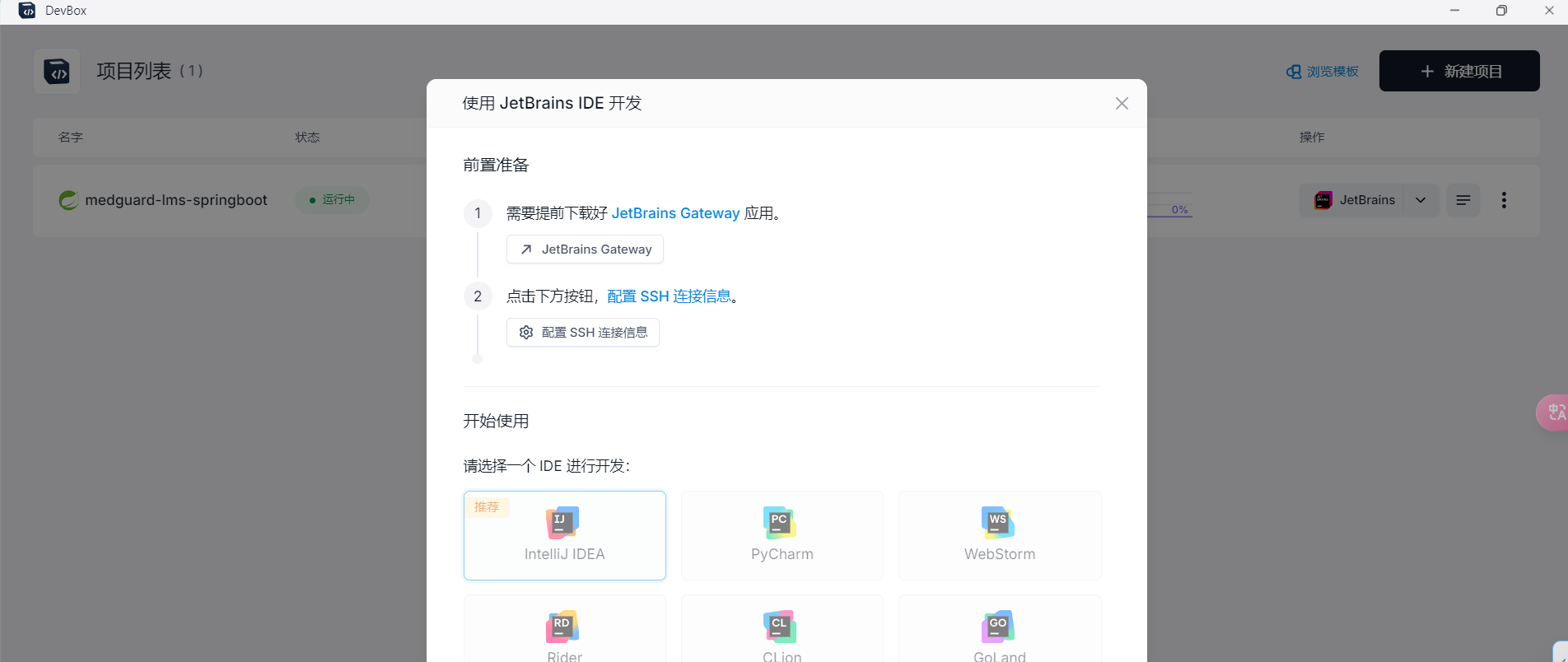Screen dimensions: 1568x662
Task: Open 浏览模板 link
Action: pos(1323,72)
